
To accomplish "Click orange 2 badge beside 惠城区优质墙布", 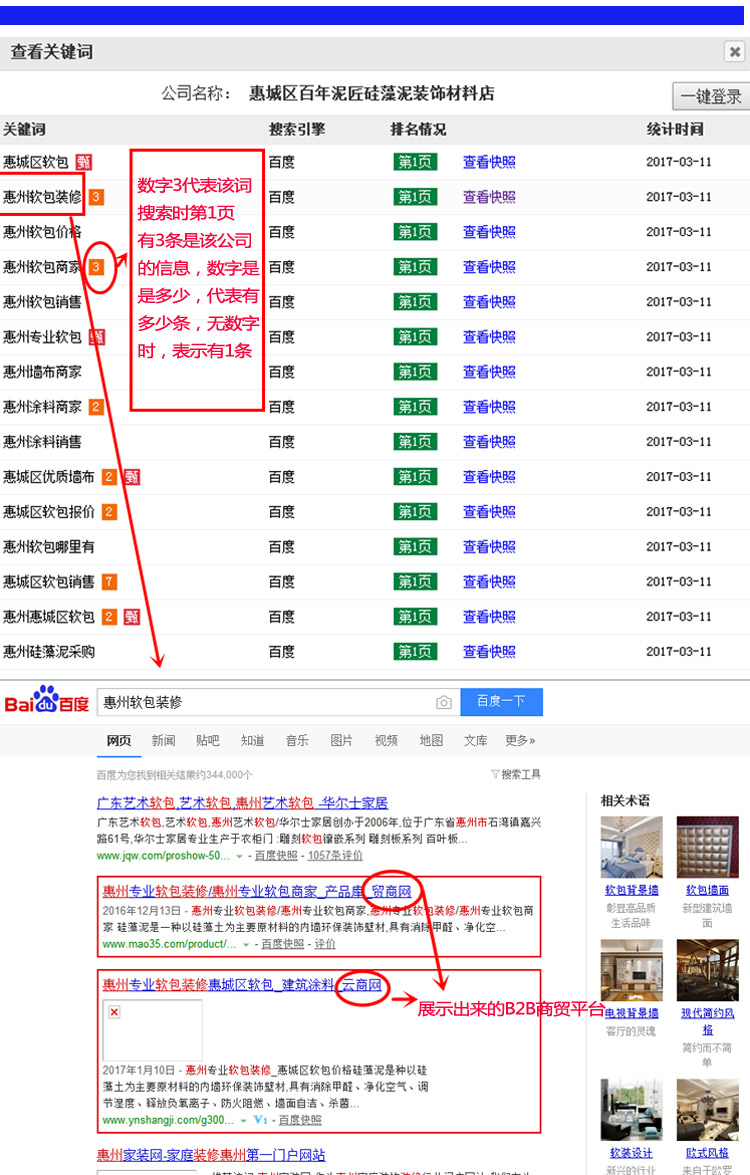I will pos(109,477).
